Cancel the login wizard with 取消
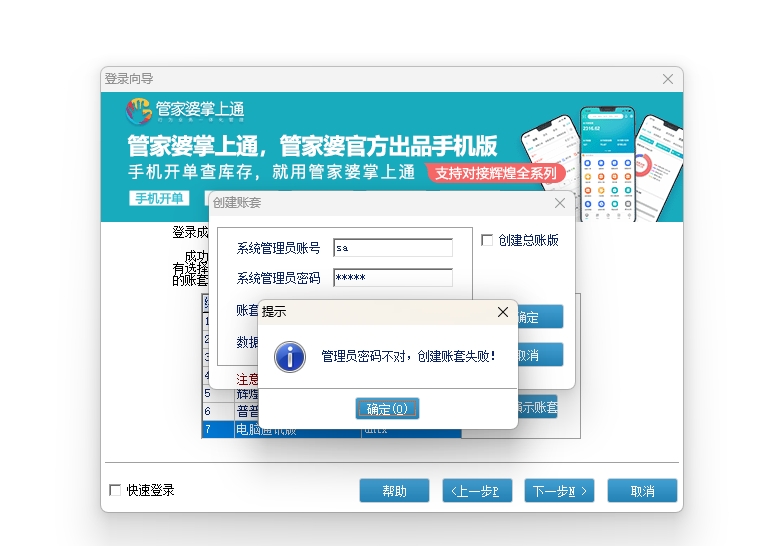Screen dimensions: 762x546 point(642,491)
